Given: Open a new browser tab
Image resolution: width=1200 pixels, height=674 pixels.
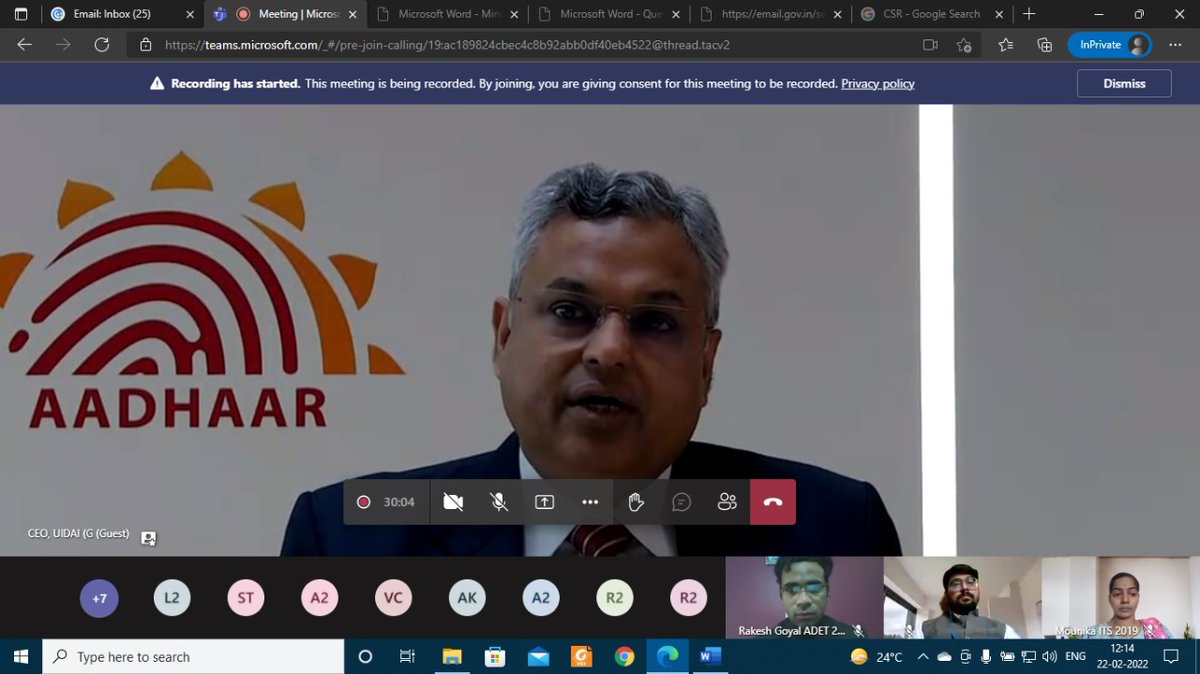Looking at the screenshot, I should point(1028,14).
